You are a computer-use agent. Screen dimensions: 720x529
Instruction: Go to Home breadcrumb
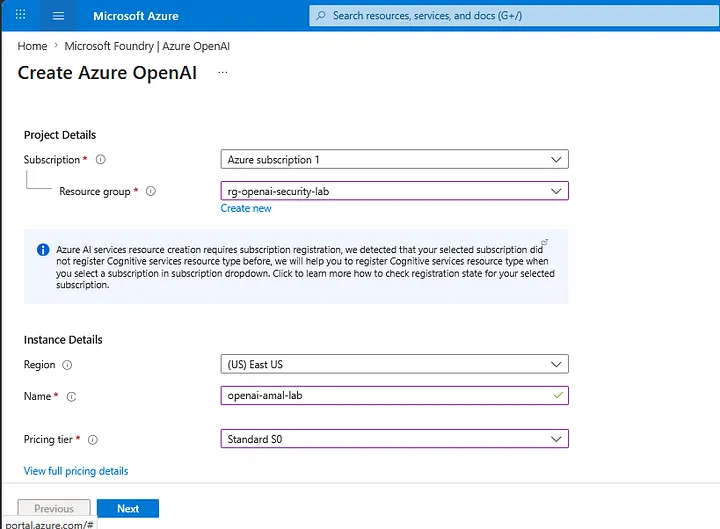pos(32,46)
